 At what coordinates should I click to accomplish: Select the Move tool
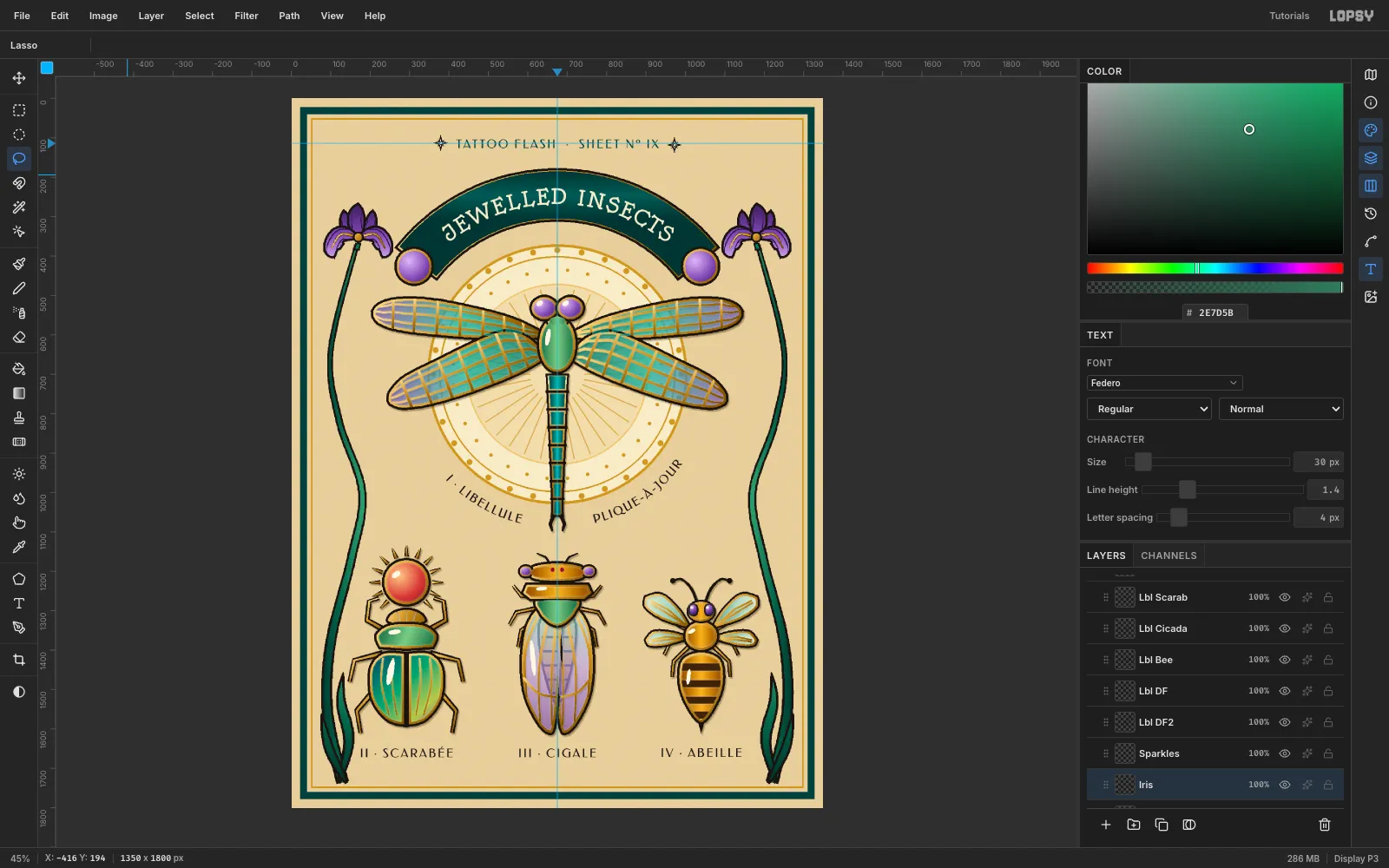19,78
